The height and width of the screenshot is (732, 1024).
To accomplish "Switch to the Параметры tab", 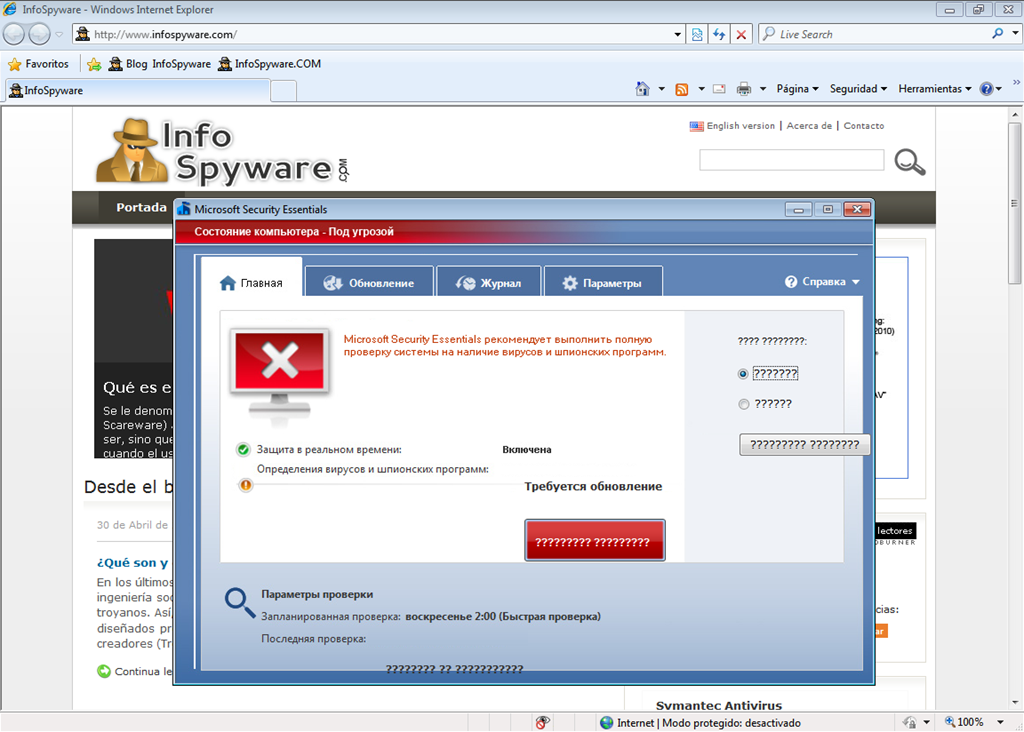I will [603, 283].
